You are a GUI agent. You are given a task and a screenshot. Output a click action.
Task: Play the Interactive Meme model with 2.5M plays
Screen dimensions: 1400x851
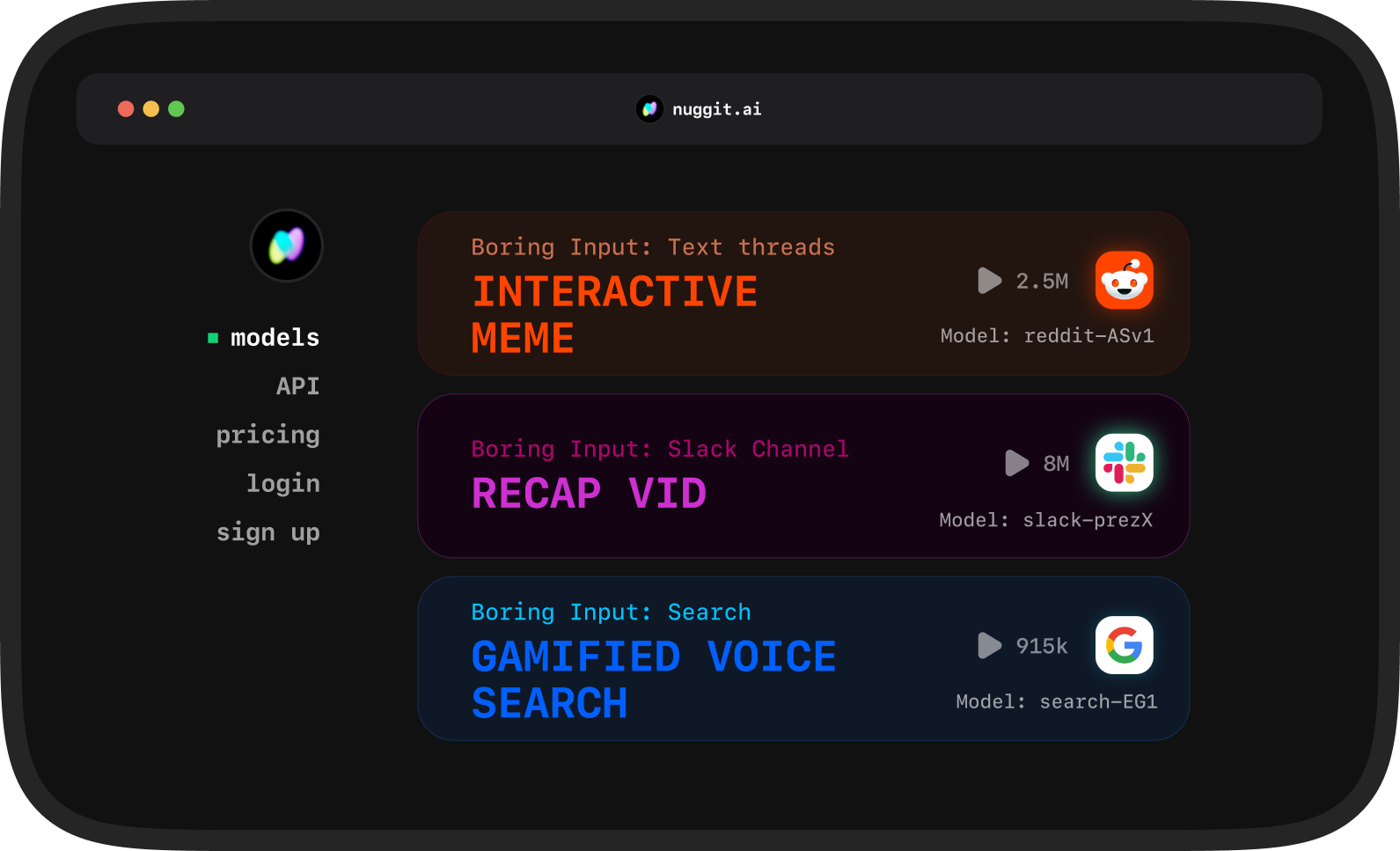tap(989, 281)
